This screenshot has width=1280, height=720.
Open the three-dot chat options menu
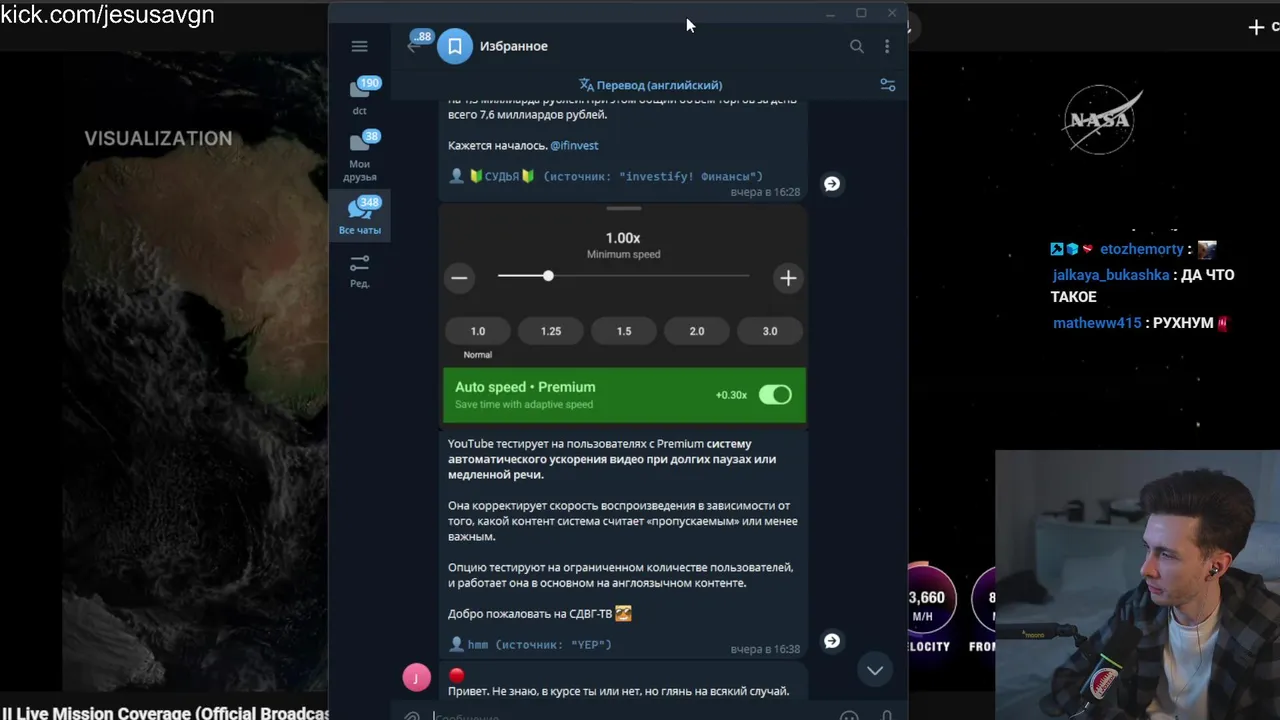click(x=887, y=46)
